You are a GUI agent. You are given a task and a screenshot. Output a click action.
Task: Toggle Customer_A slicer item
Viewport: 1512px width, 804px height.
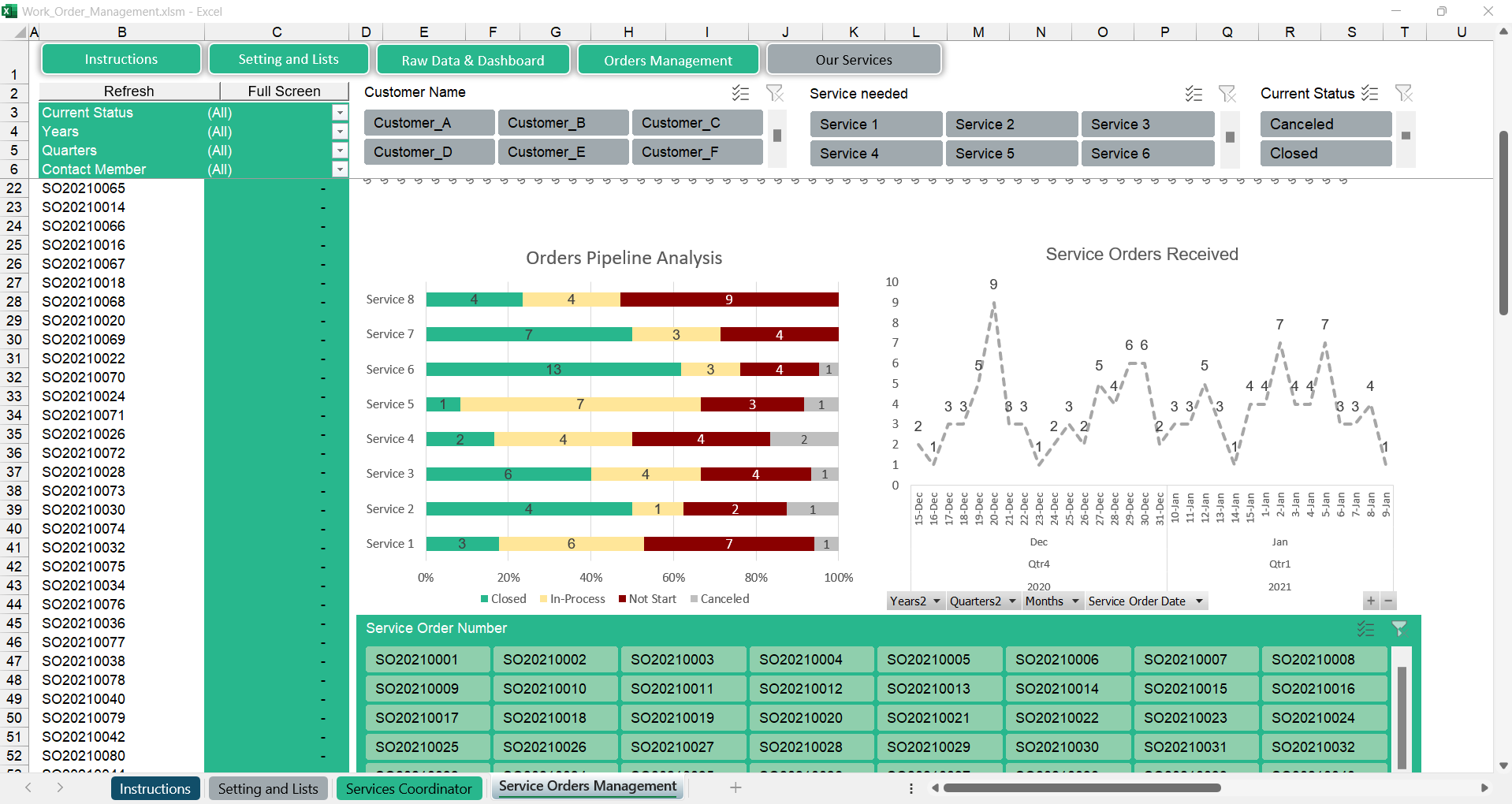(x=429, y=123)
